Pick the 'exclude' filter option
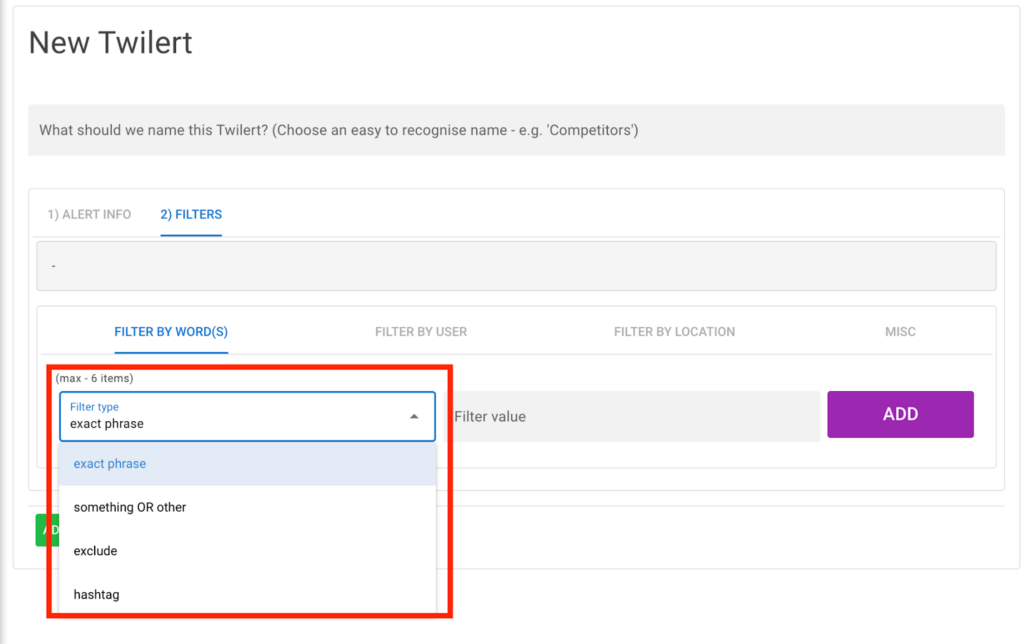 95,550
